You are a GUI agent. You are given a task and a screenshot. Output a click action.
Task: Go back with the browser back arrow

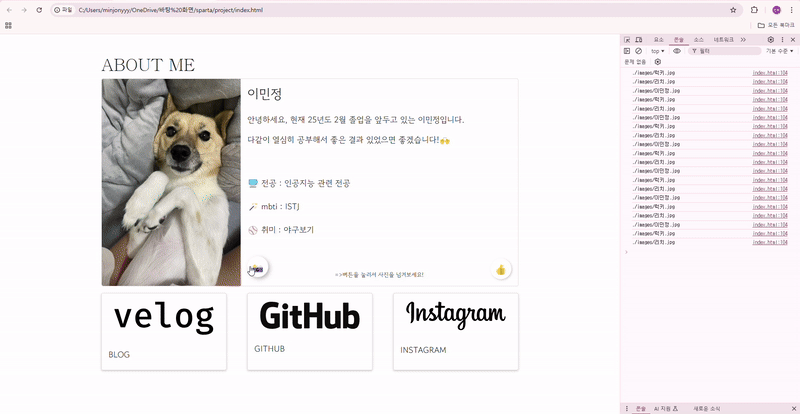(x=9, y=10)
